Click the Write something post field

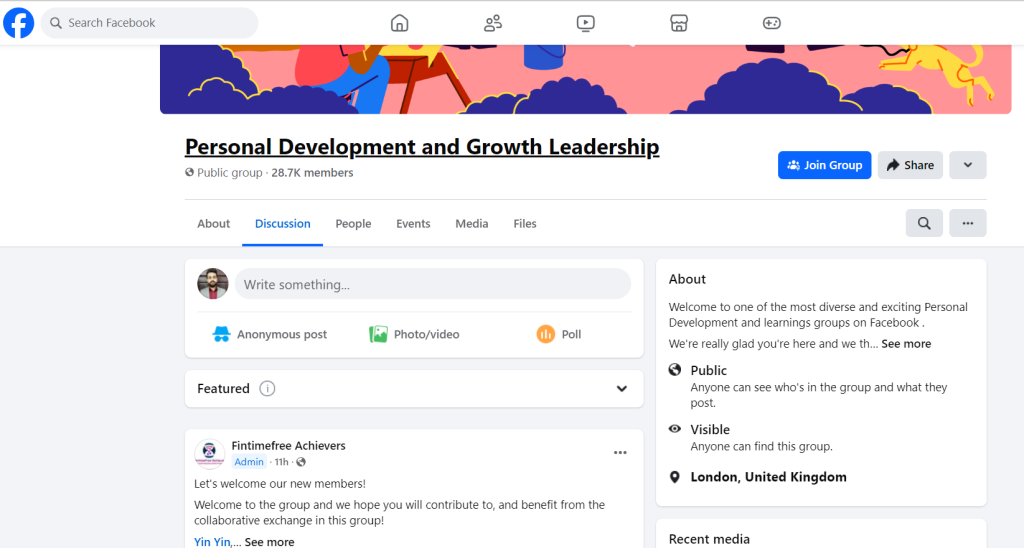click(x=433, y=284)
